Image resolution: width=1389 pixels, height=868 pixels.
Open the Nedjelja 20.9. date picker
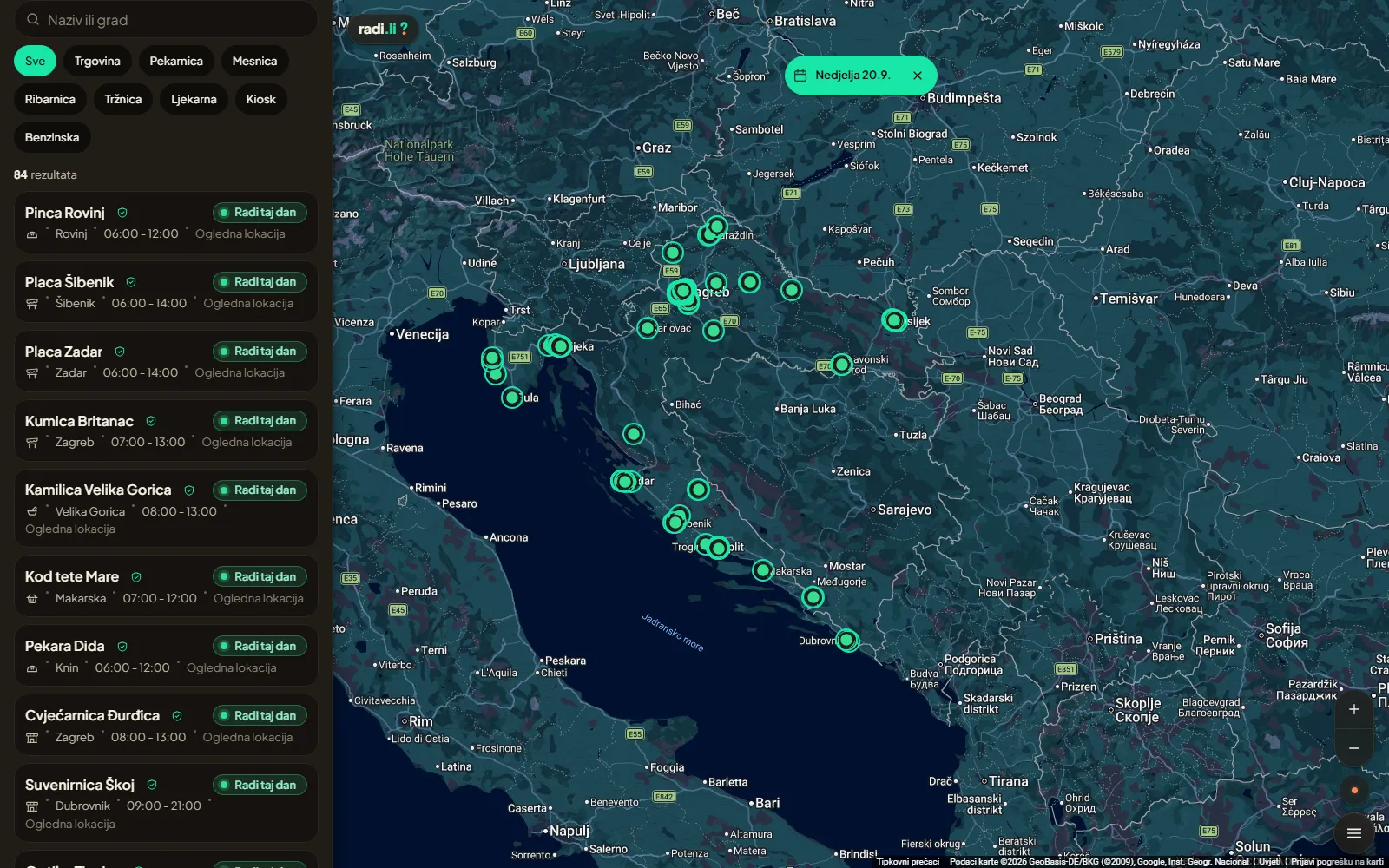[x=852, y=76]
